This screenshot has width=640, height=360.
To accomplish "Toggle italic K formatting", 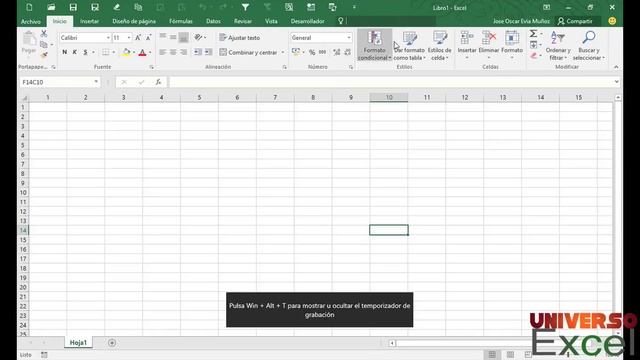I will click(75, 52).
